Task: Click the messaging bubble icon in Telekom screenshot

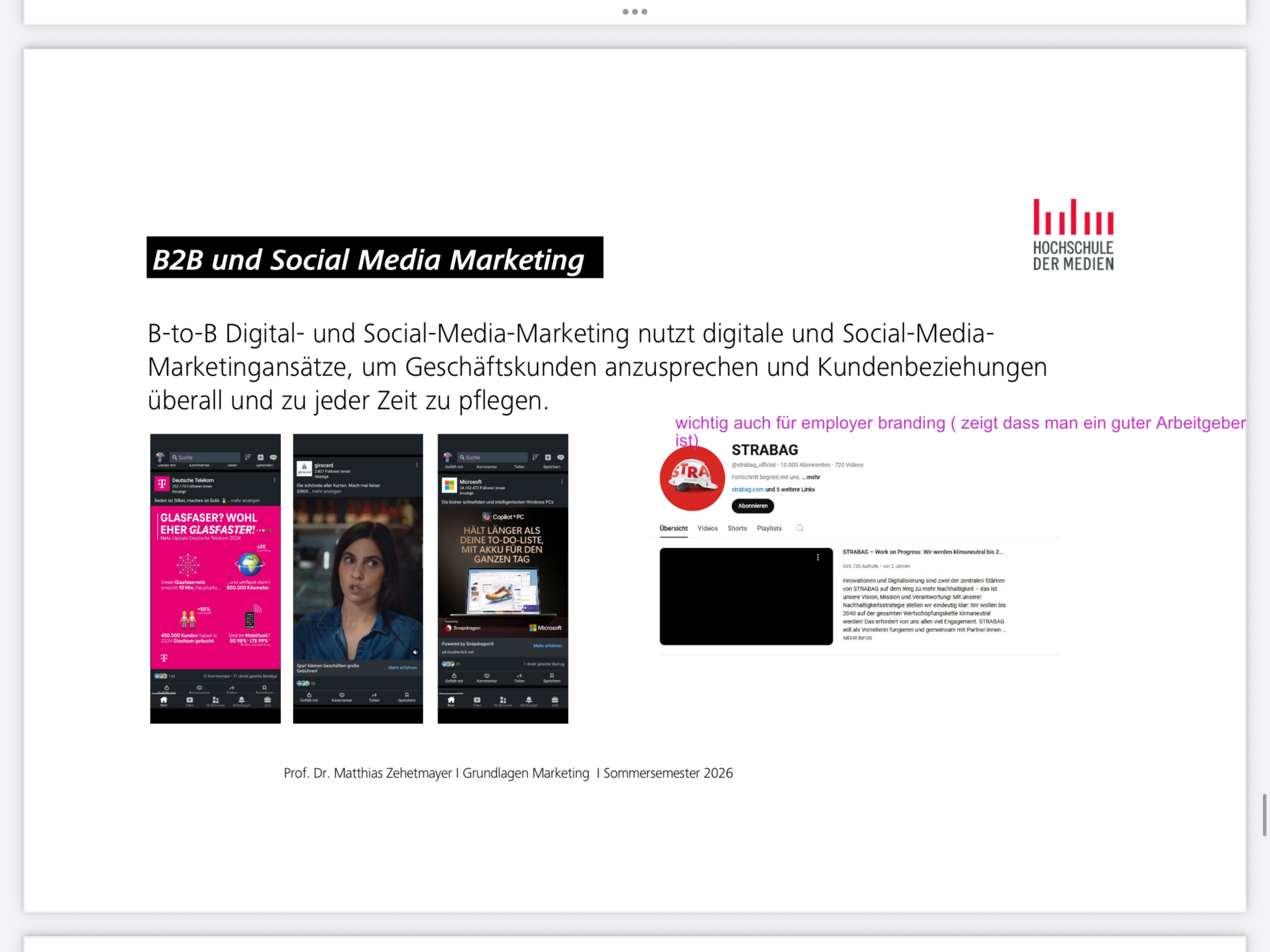Action: coord(273,457)
